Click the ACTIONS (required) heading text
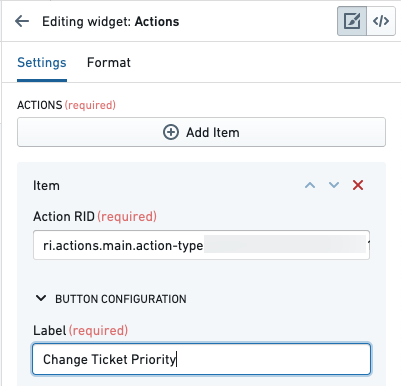Viewport: 401px width, 386px height. point(66,105)
